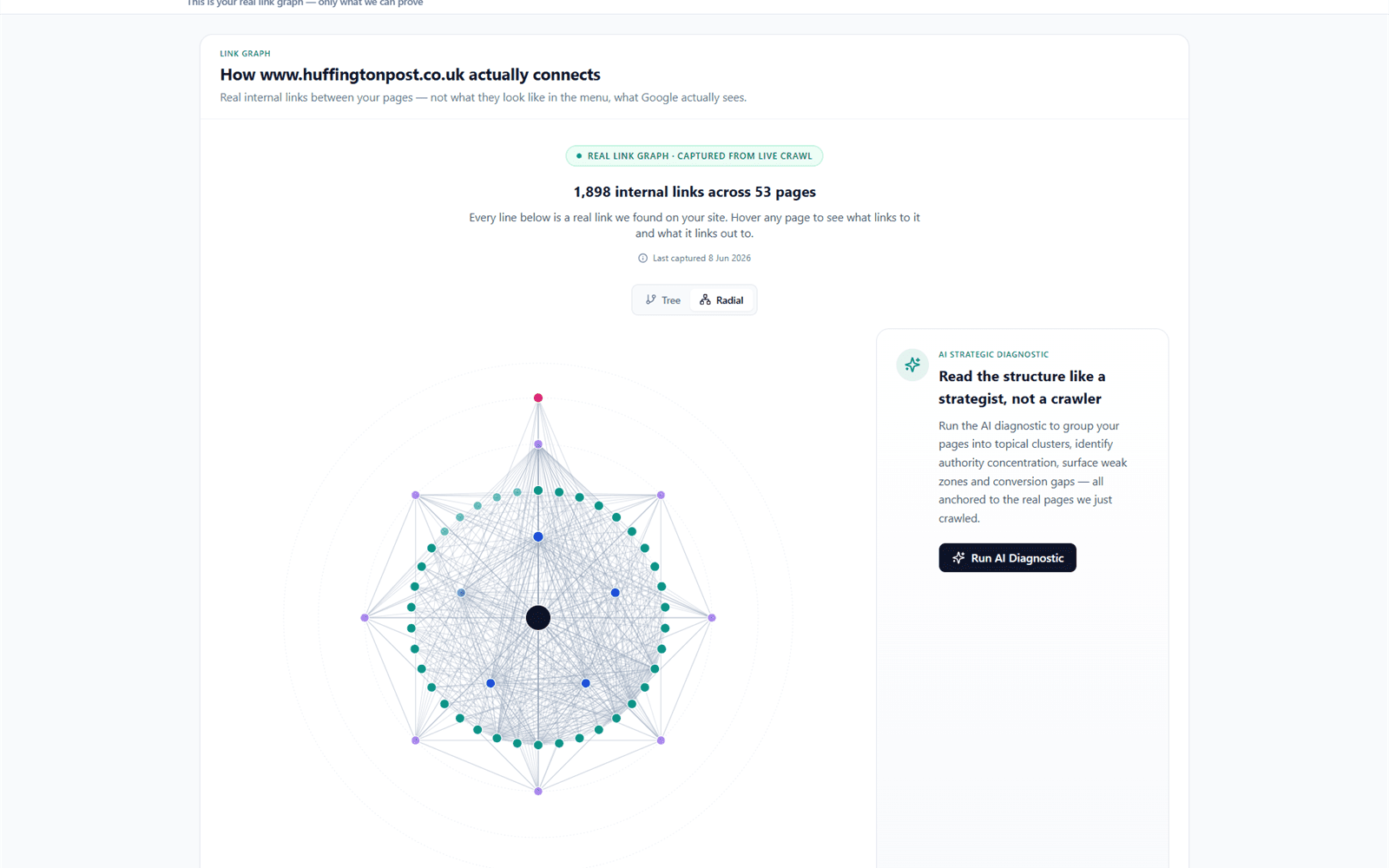Click 'Last captured 8 Jun 2026' text
The height and width of the screenshot is (868, 1389).
coord(701,258)
